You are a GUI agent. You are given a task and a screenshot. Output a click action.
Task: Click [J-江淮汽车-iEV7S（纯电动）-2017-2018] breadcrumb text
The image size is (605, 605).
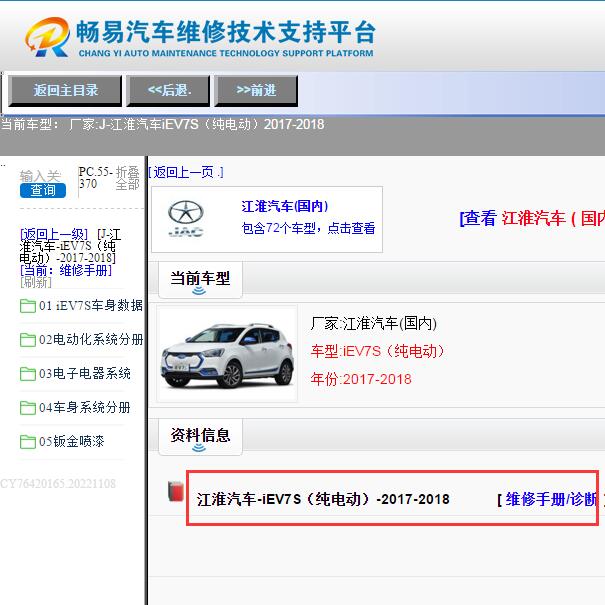click(x=70, y=246)
